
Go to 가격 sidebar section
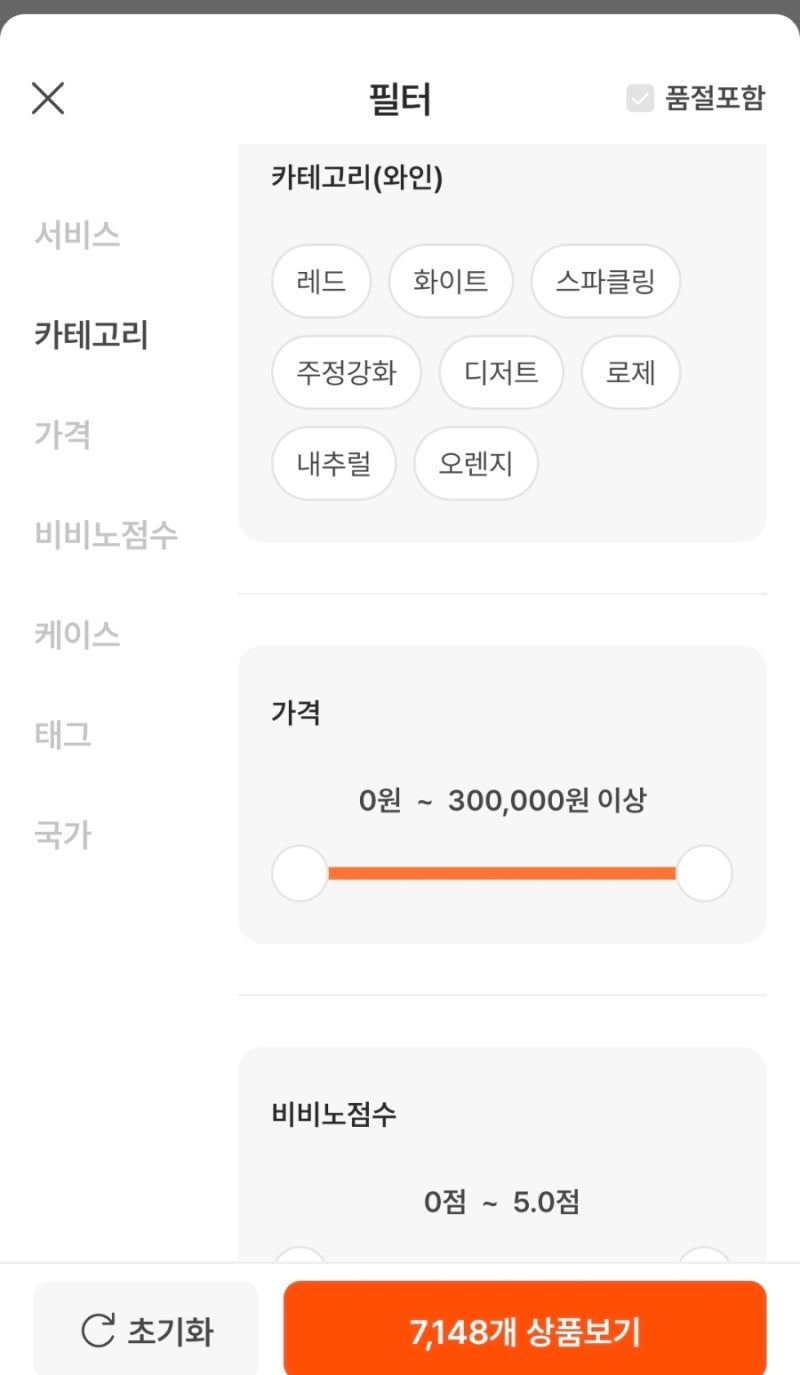point(63,435)
